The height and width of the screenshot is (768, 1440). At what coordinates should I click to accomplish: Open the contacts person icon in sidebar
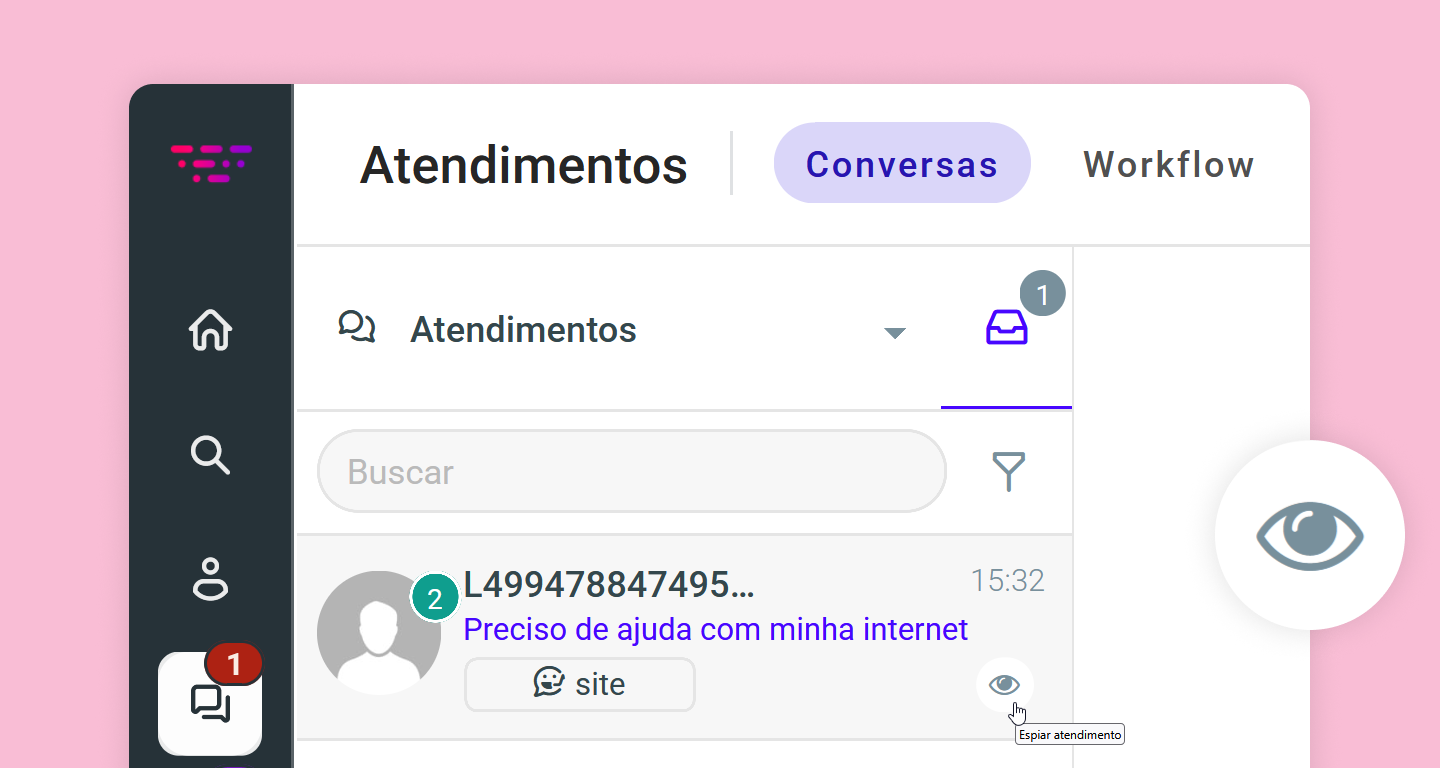click(210, 578)
